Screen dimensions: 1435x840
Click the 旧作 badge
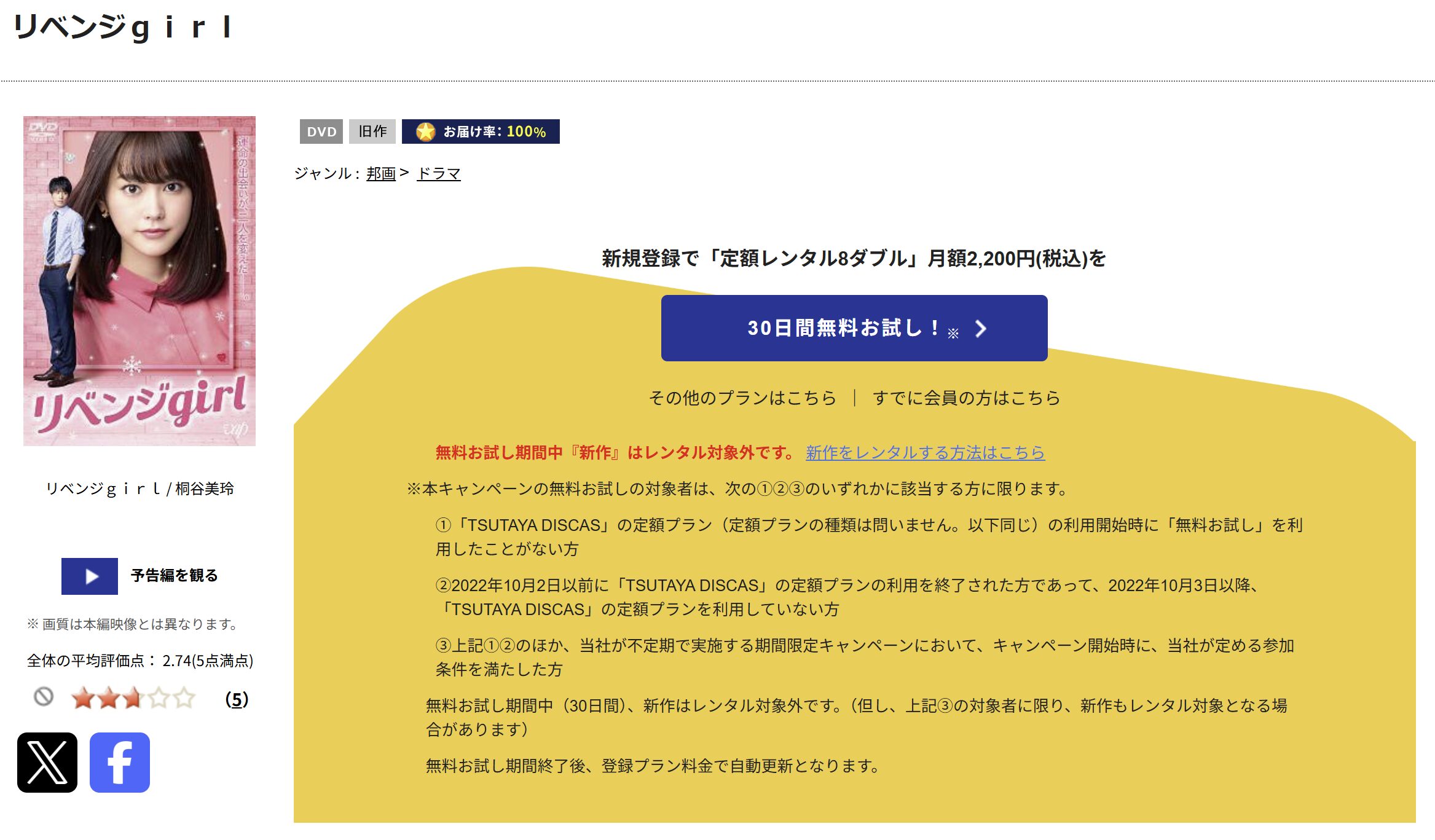(372, 131)
